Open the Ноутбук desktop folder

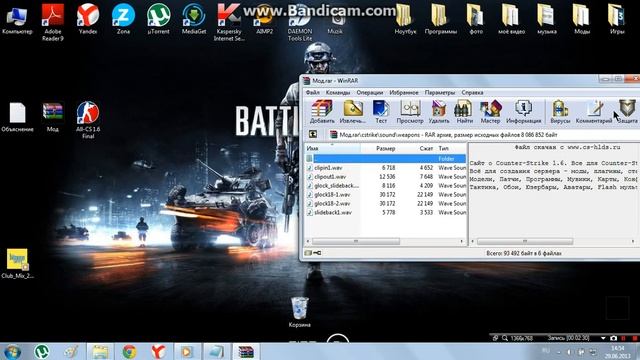point(405,19)
